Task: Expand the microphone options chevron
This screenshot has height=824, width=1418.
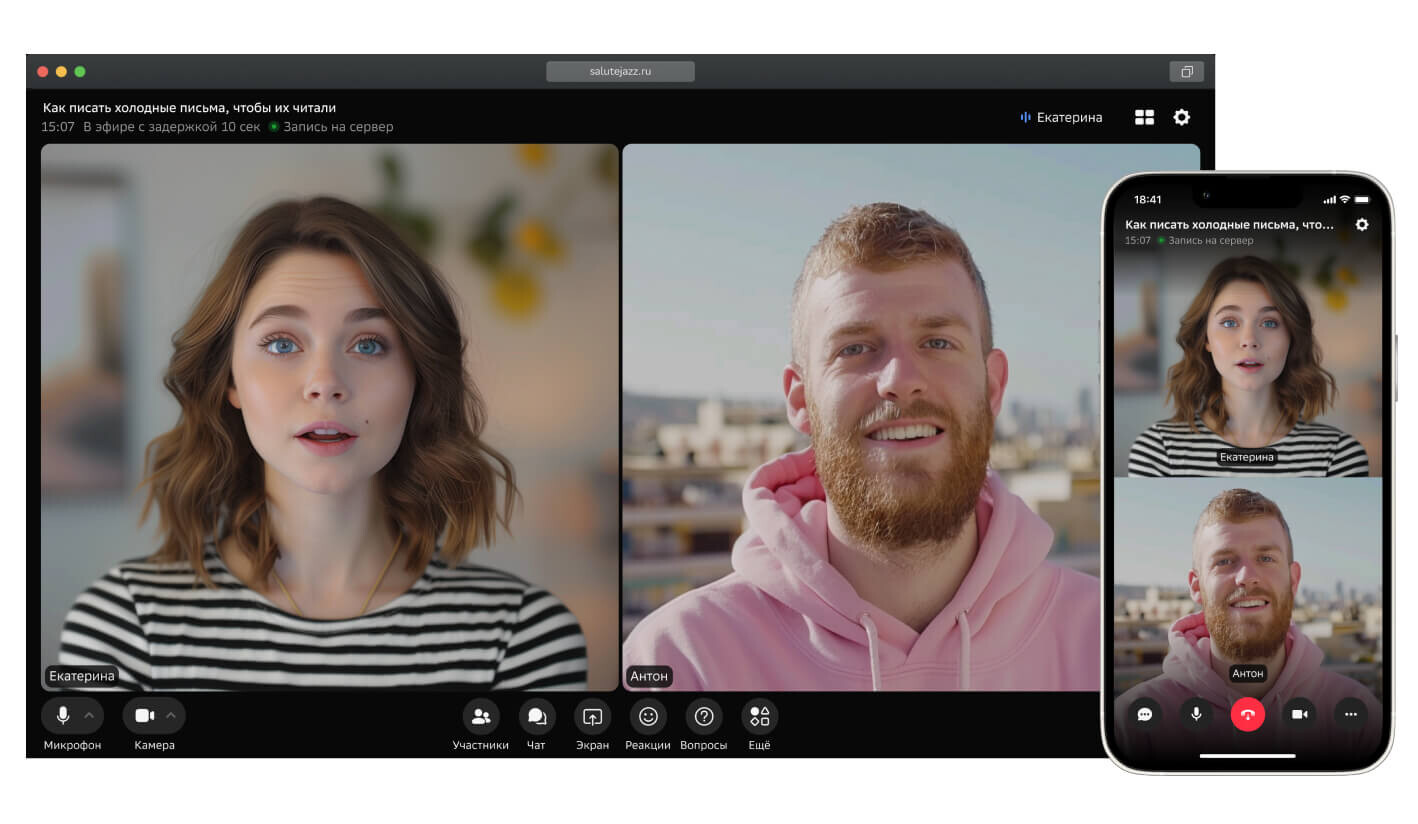Action: (89, 716)
